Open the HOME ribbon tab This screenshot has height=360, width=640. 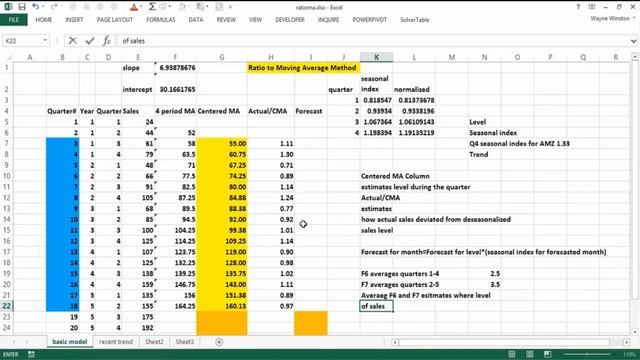(x=44, y=20)
